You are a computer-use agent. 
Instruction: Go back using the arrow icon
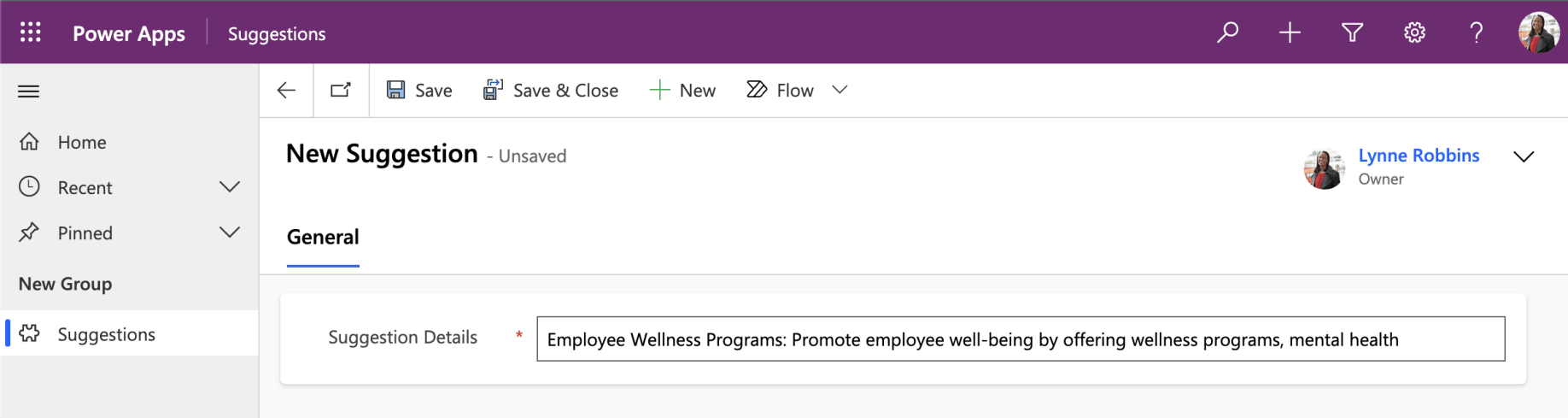(286, 90)
